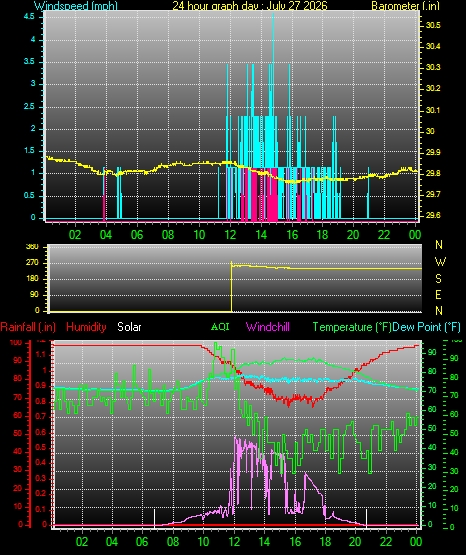466x555 pixels.
Task: Click the 30.5 barometer axis value
Action: (433, 25)
